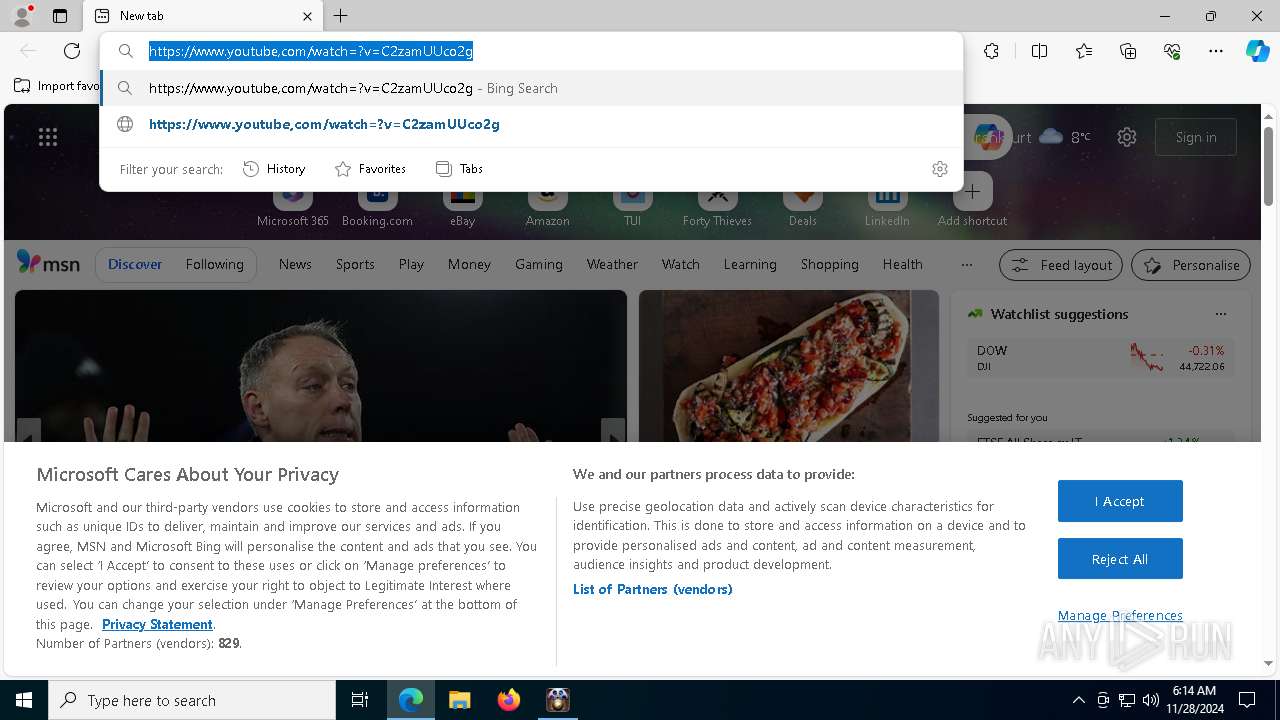Open the Privacy Statement link
Image resolution: width=1280 pixels, height=720 pixels.
click(x=157, y=624)
